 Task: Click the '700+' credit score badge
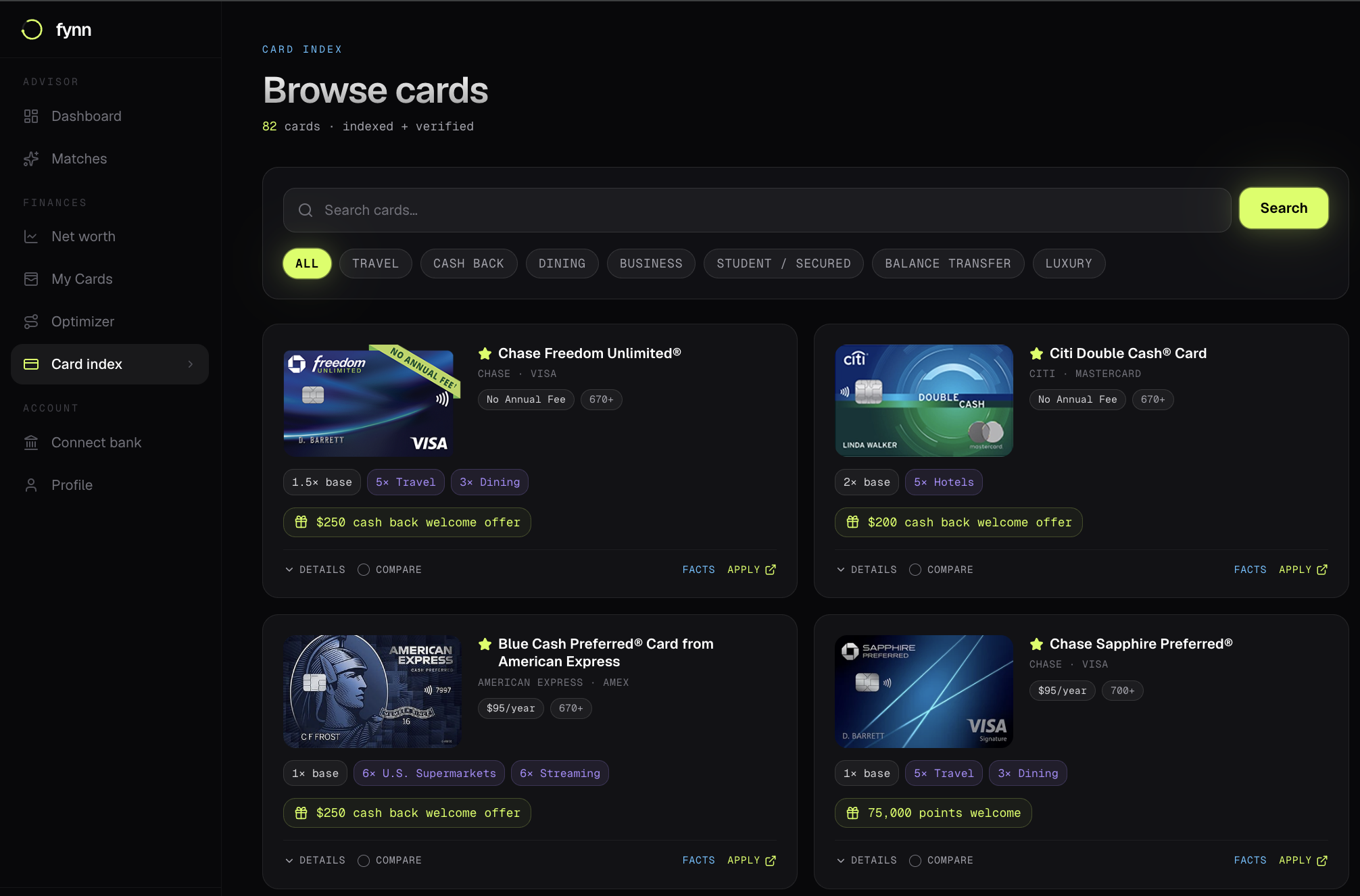[1123, 691]
